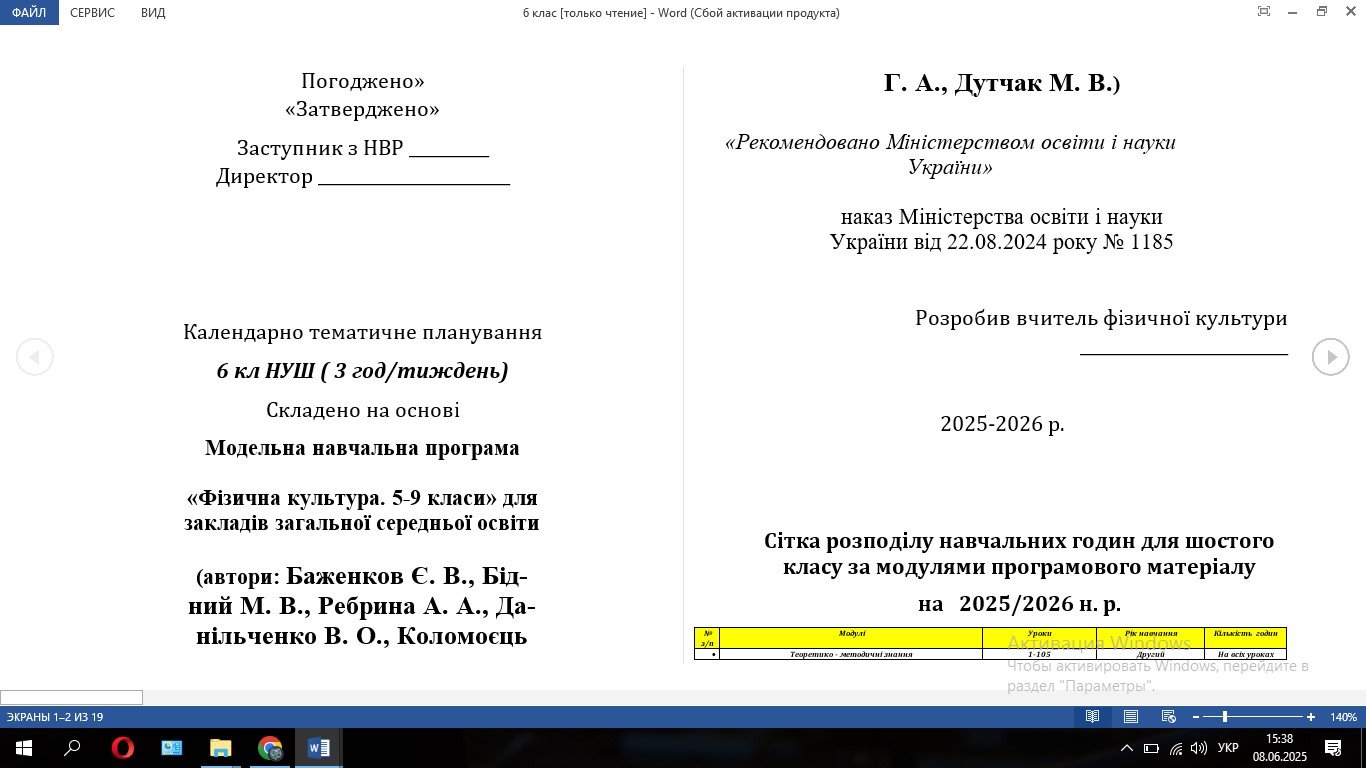Click the zoom out minus button
1366x768 pixels.
click(1196, 717)
